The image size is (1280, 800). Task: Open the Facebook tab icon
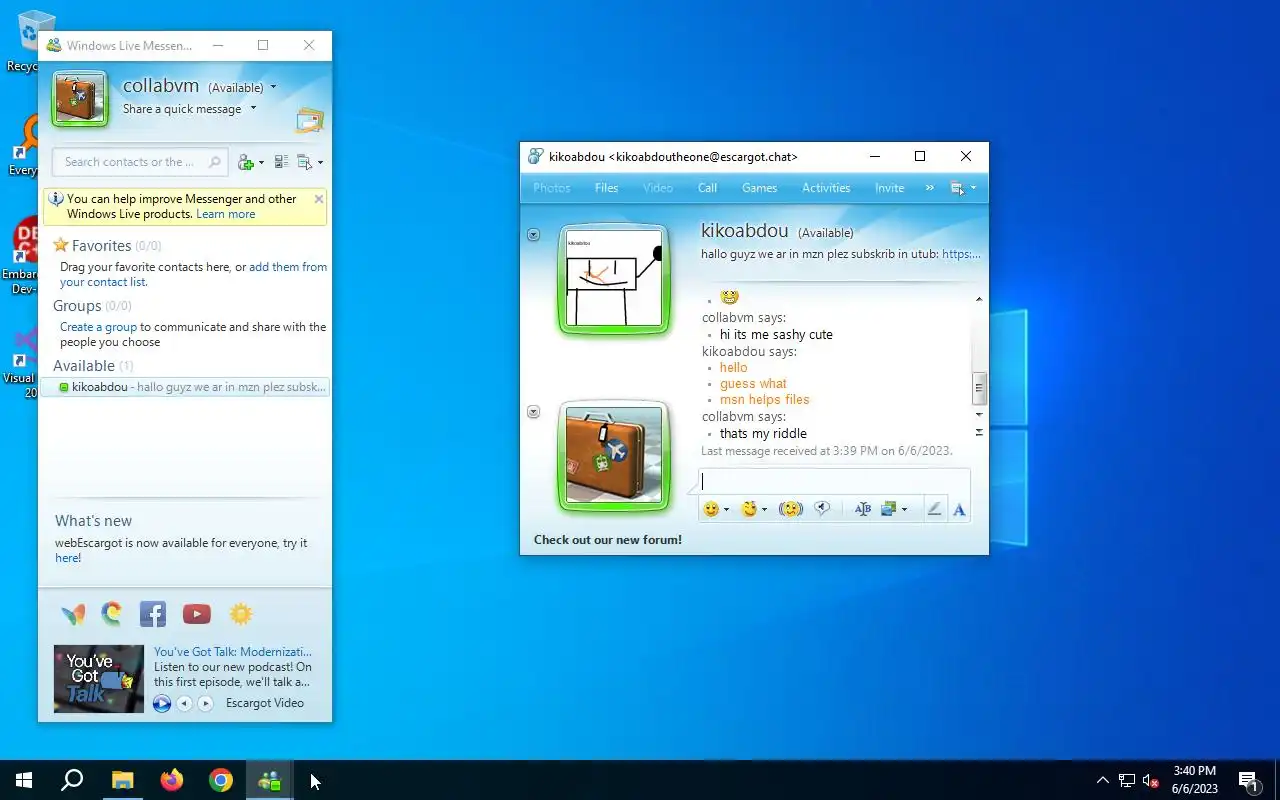point(153,614)
